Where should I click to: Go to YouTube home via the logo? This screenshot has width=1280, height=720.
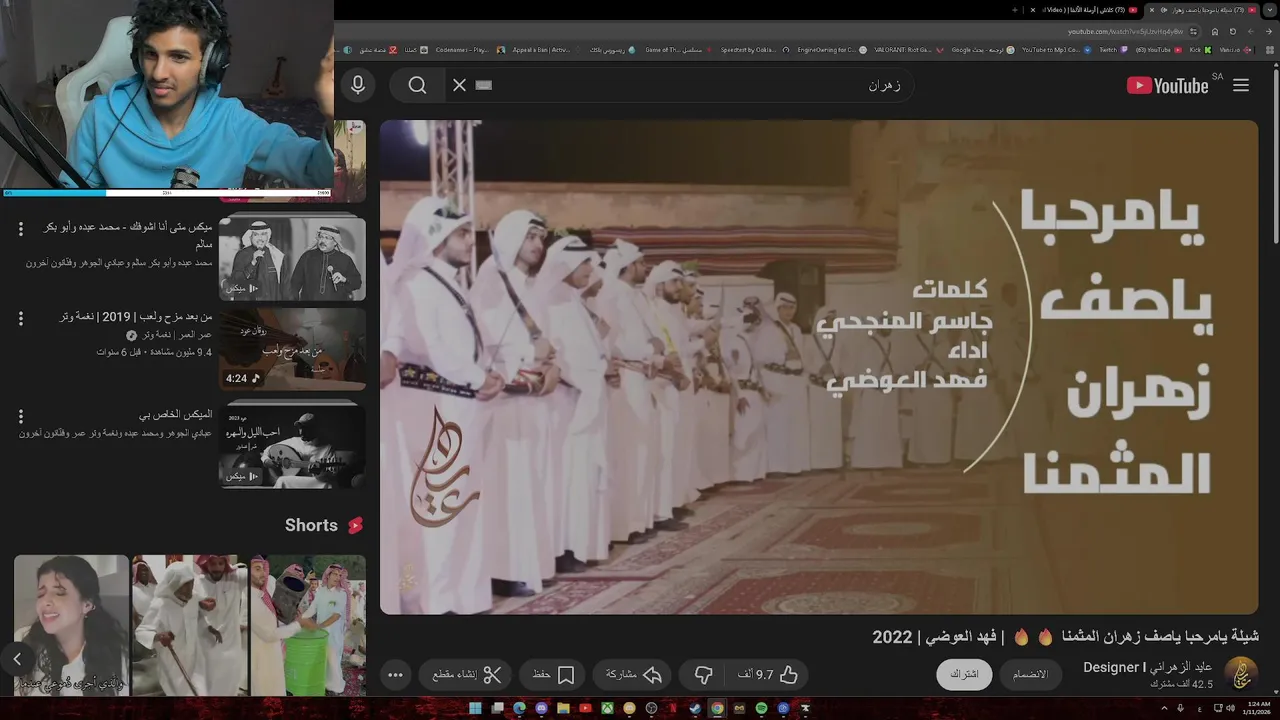(1168, 85)
